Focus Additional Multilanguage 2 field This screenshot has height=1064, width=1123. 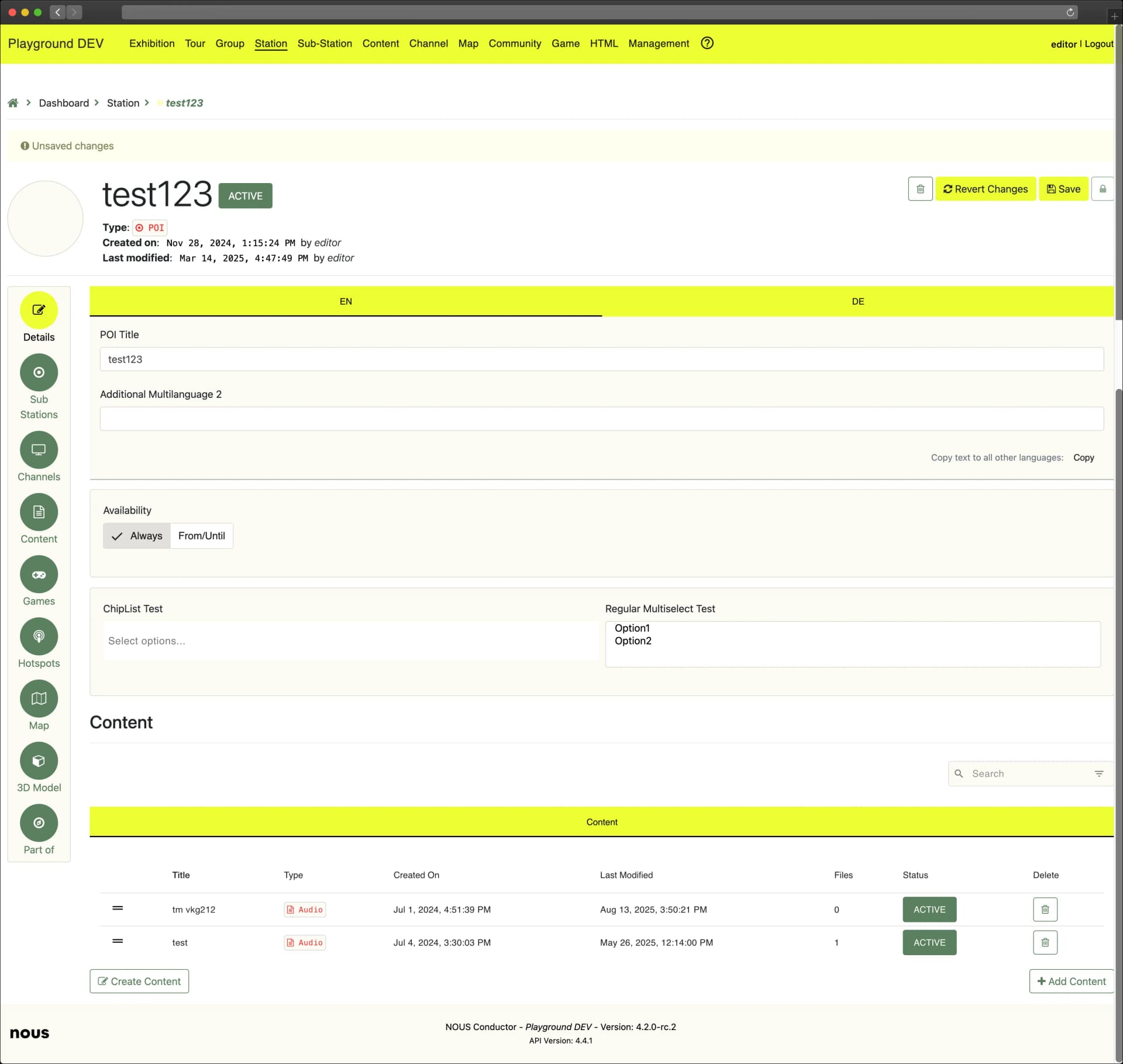[x=601, y=419]
